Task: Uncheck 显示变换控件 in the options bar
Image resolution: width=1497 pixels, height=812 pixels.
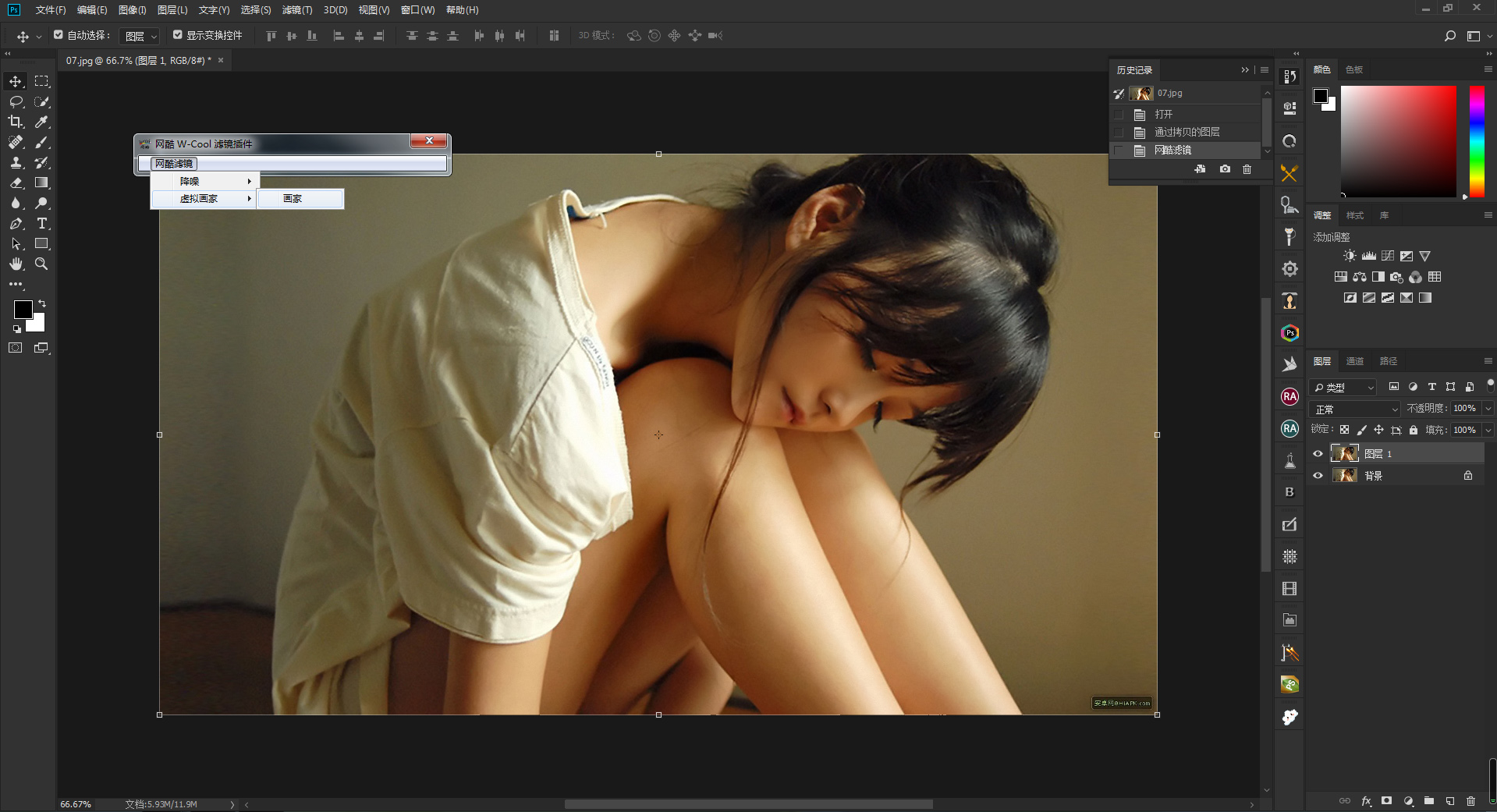Action: (x=178, y=35)
